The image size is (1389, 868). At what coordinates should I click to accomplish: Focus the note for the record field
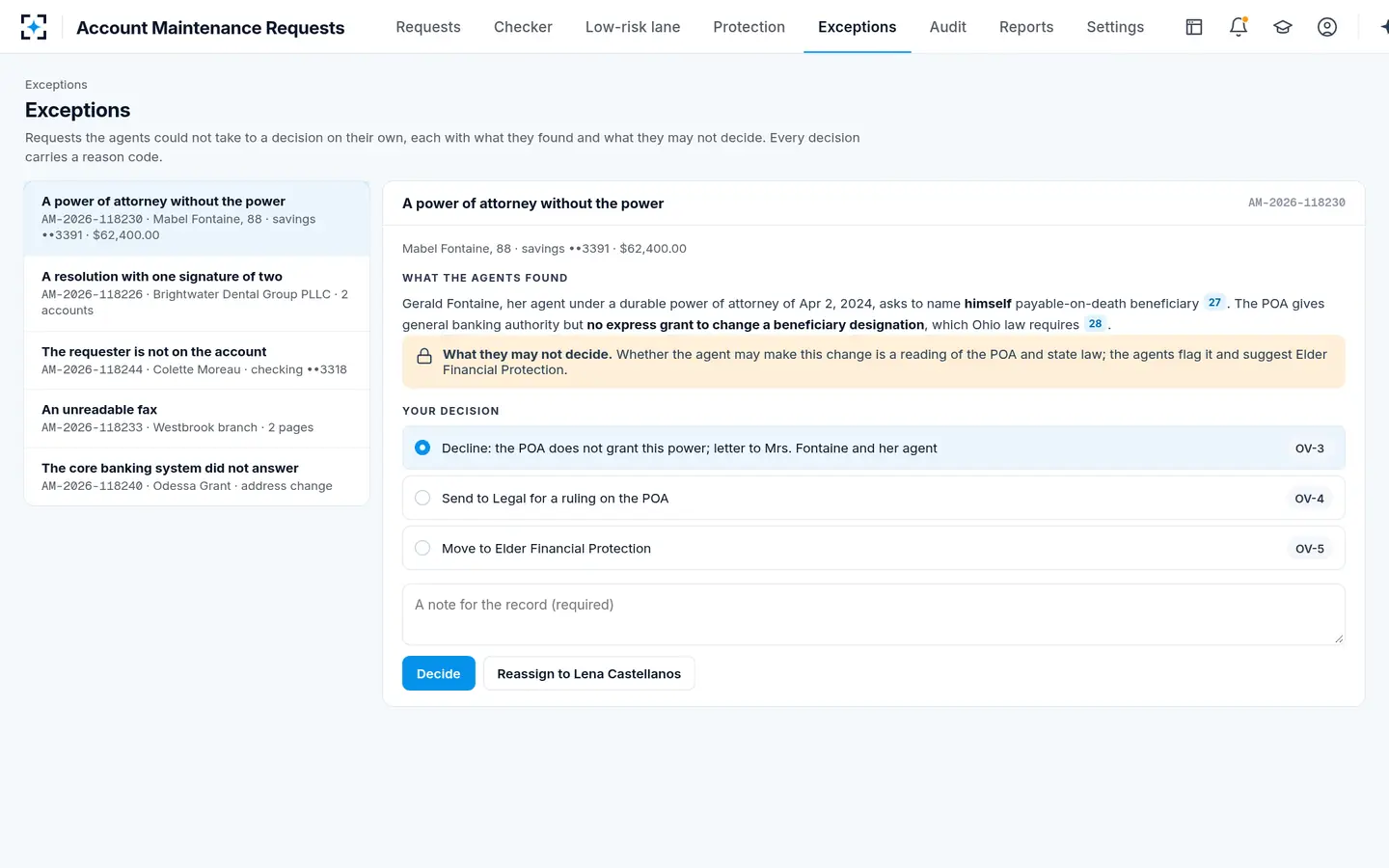click(873, 614)
